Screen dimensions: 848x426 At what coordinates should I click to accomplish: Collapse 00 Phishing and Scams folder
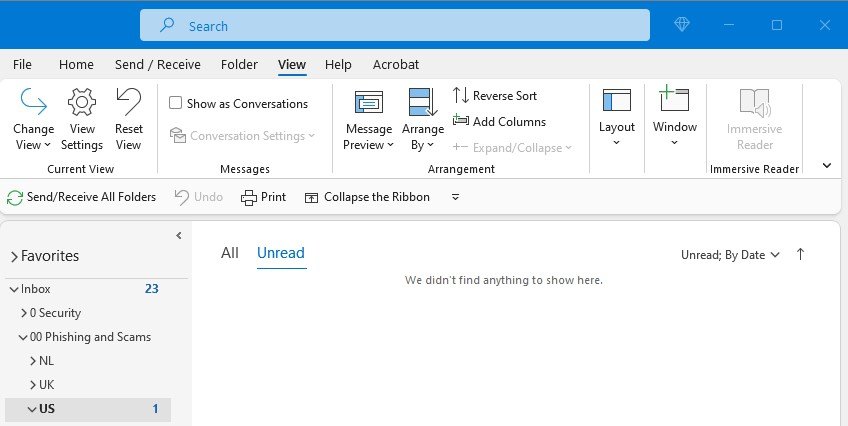[23, 337]
